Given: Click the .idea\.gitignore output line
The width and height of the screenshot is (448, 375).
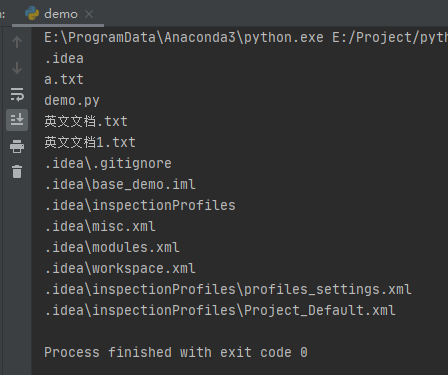Looking at the screenshot, I should (108, 164).
